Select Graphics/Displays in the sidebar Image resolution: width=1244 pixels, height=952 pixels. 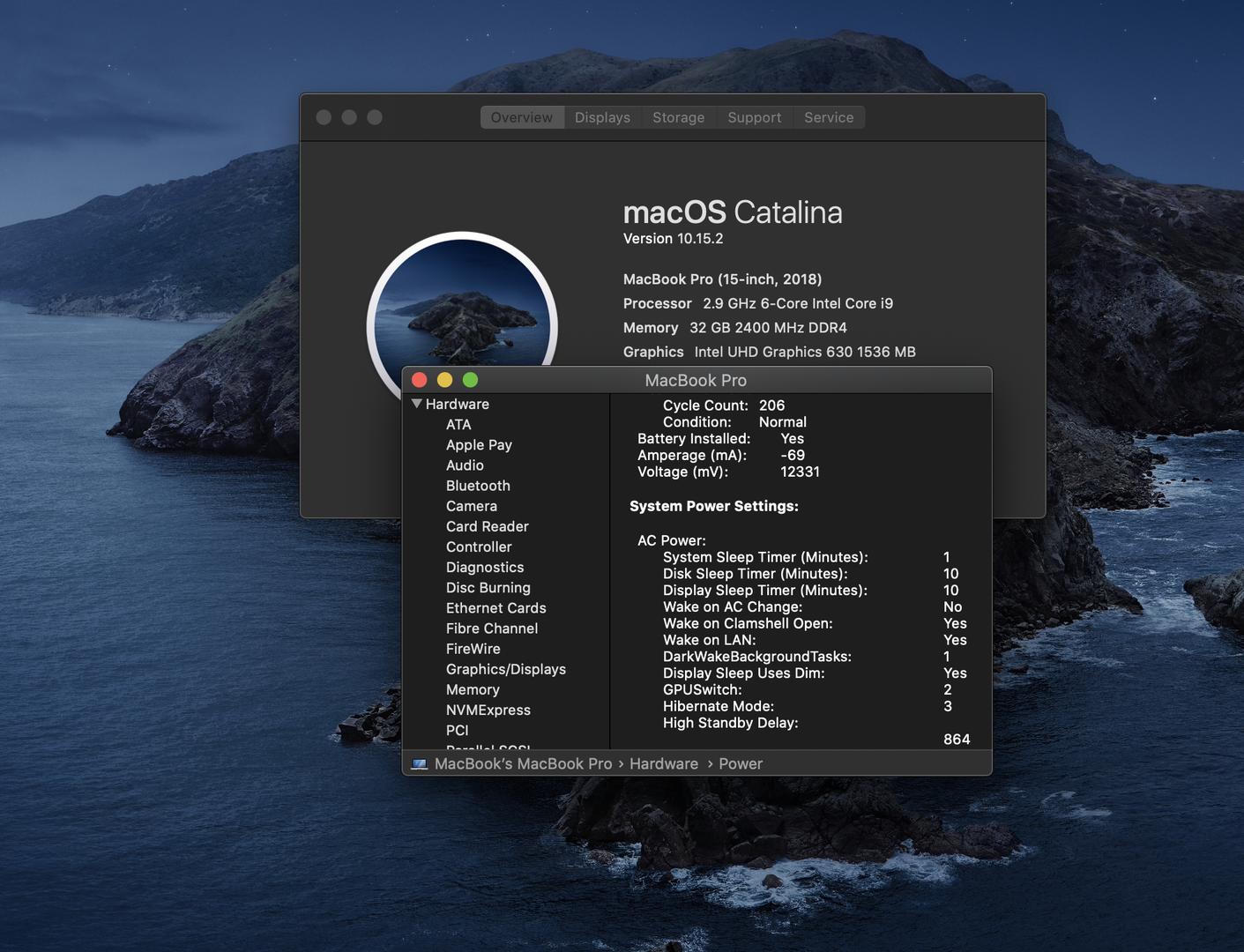(506, 669)
